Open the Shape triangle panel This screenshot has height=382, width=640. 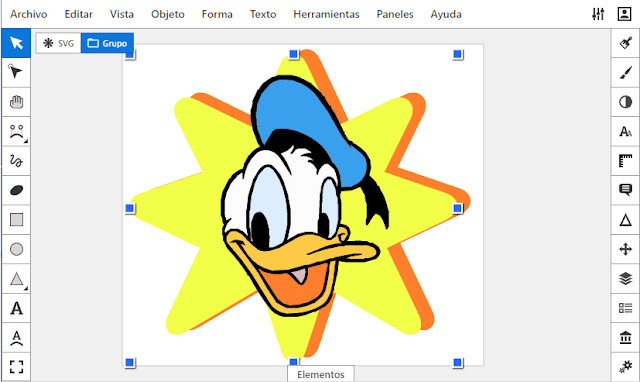pos(625,220)
